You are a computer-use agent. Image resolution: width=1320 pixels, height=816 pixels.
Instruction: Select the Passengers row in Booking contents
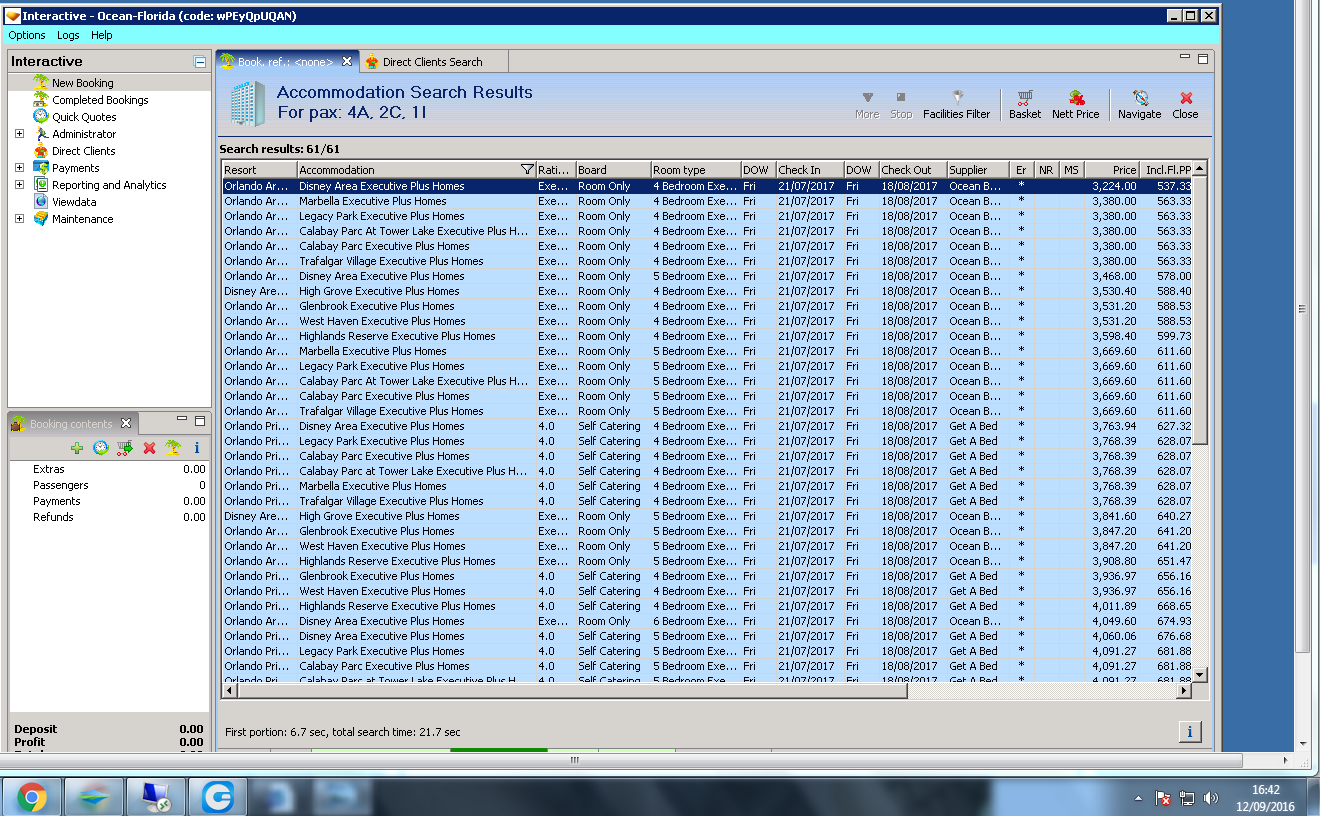coord(109,485)
